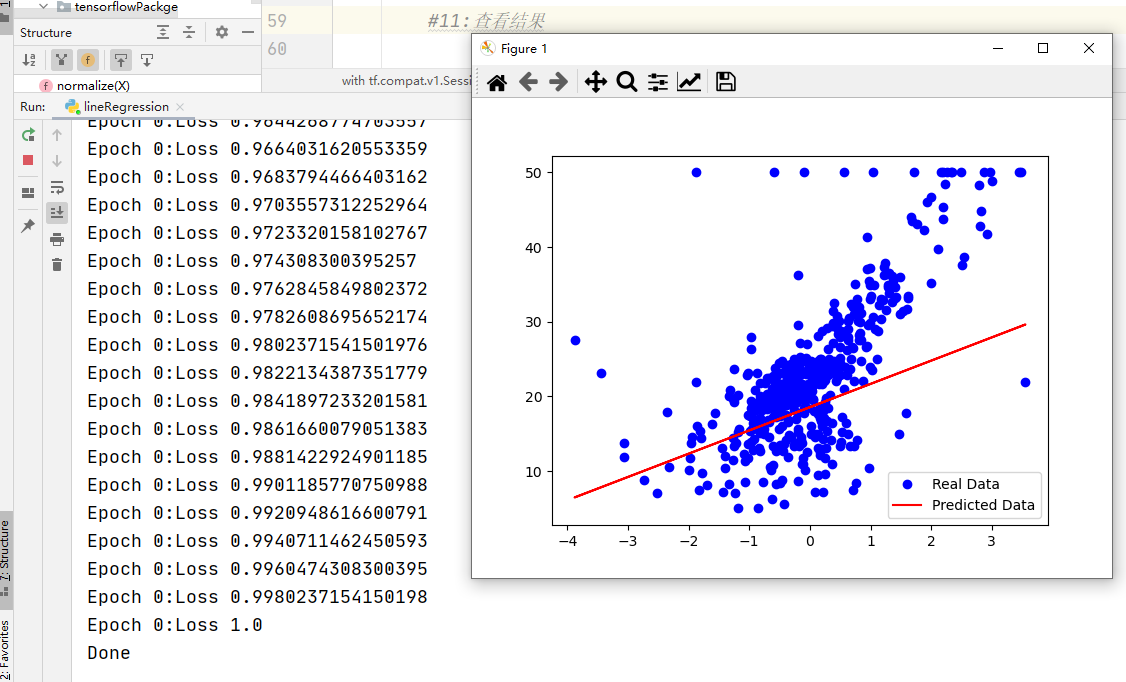Reset plot view with Home icon
This screenshot has width=1126, height=682.
(x=497, y=83)
